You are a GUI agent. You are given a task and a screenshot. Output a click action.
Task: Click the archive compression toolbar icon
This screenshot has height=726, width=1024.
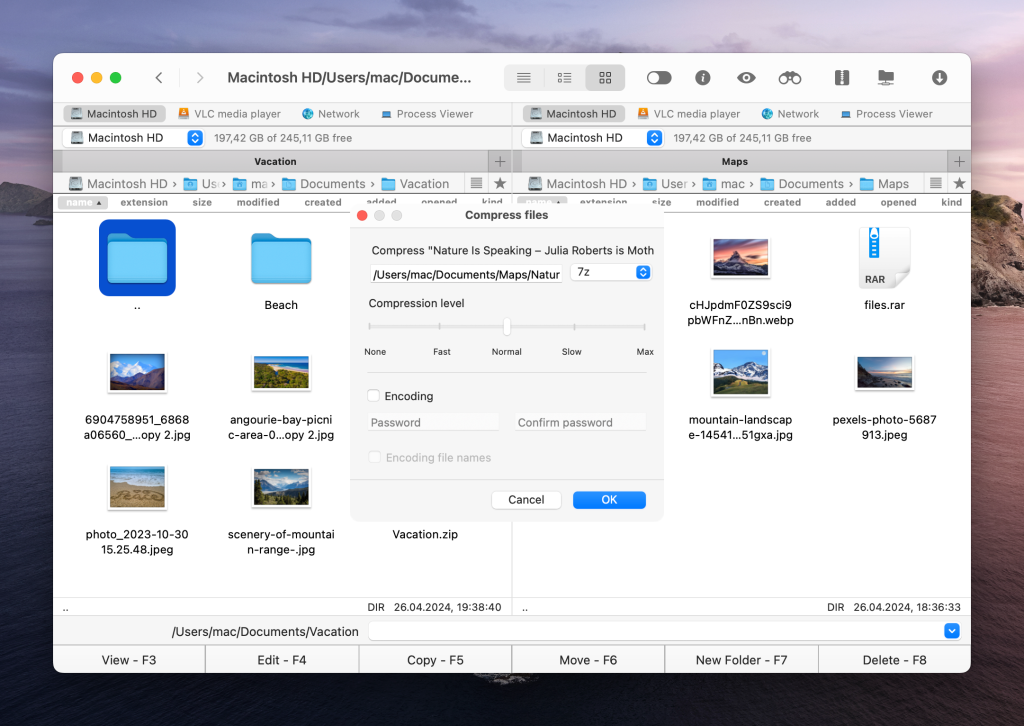(x=841, y=77)
